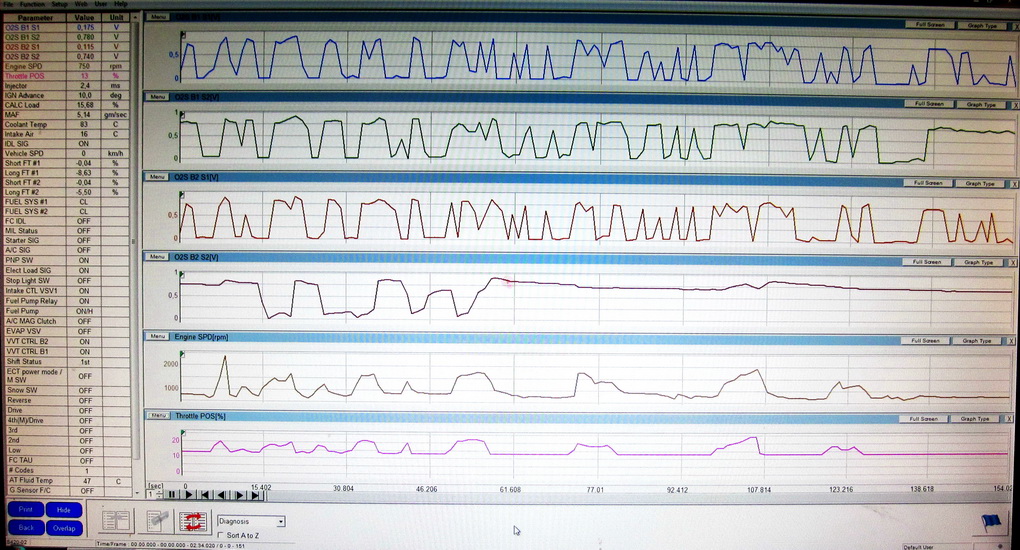Click the red arrows refresh list icon
This screenshot has width=1020, height=550.
pyautogui.click(x=192, y=520)
